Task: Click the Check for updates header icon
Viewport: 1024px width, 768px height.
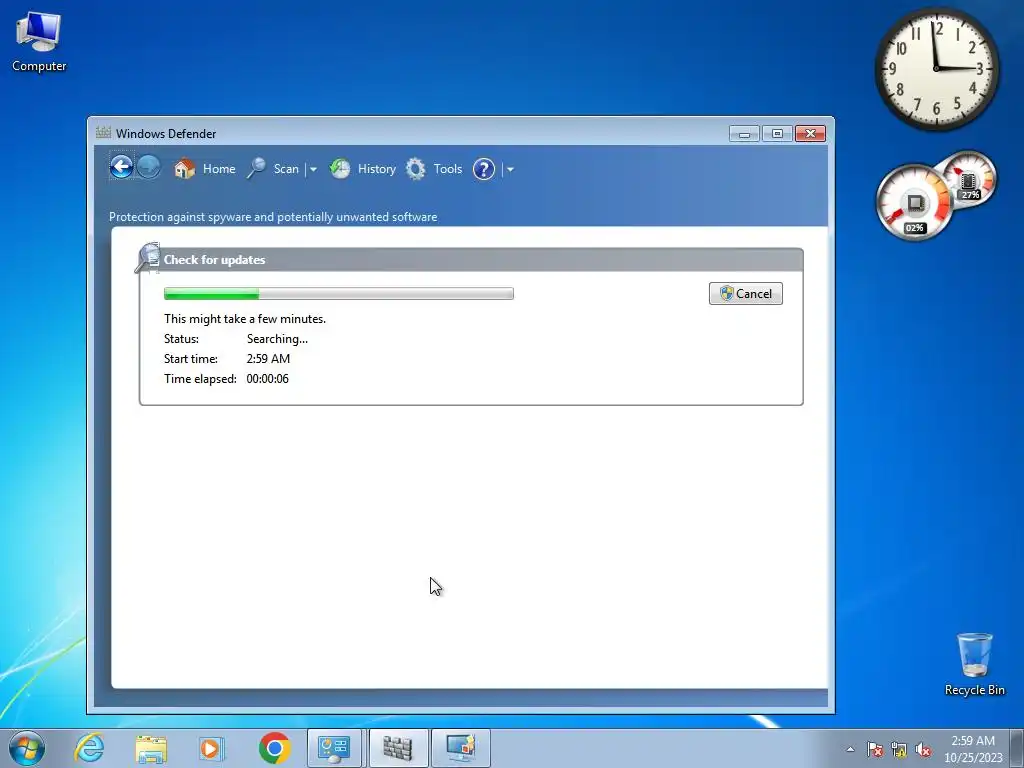Action: click(148, 258)
